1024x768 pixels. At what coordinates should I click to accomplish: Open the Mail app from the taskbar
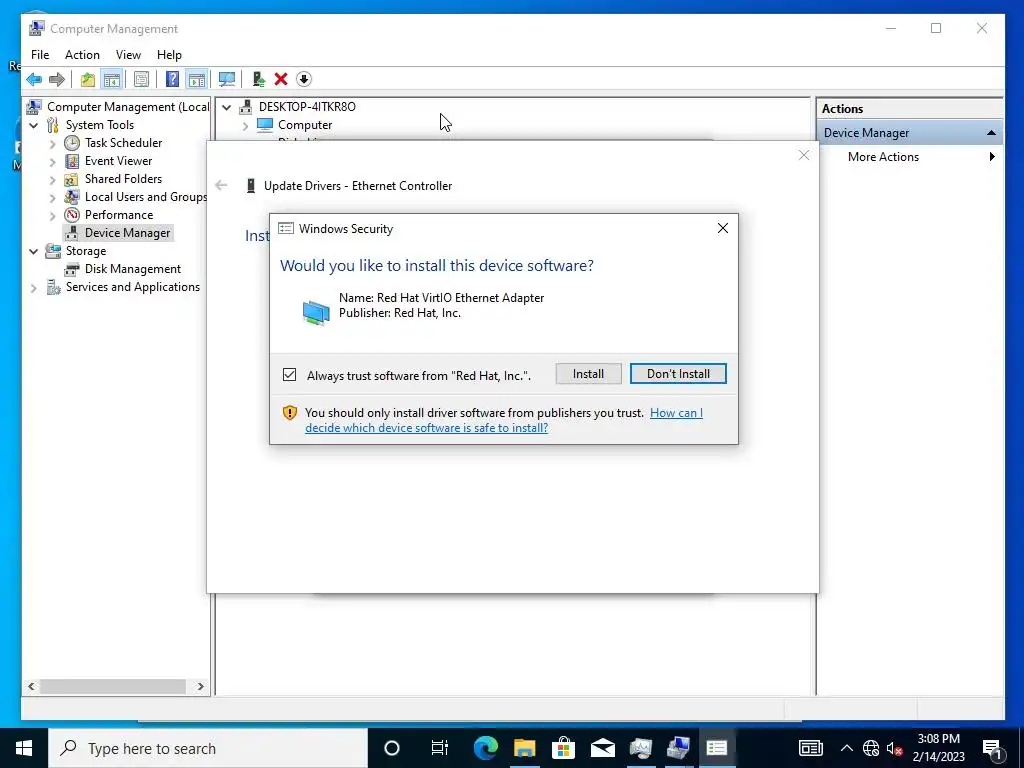pyautogui.click(x=602, y=748)
